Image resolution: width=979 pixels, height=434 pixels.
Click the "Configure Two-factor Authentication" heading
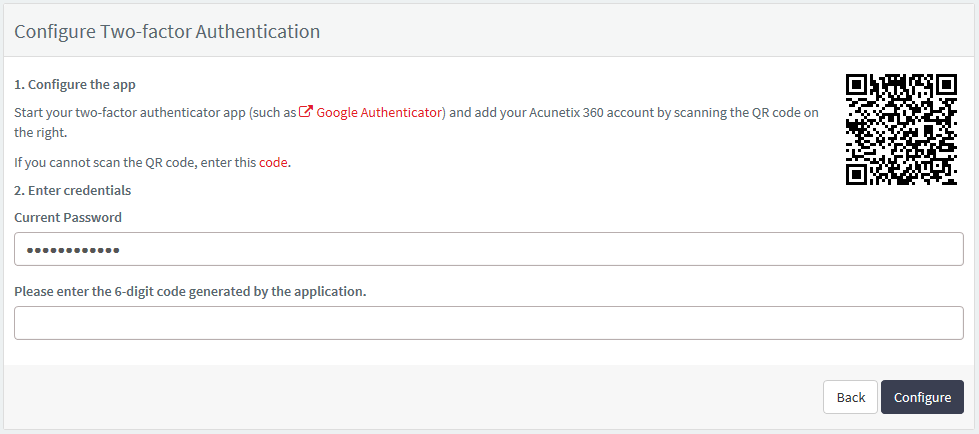pos(167,31)
